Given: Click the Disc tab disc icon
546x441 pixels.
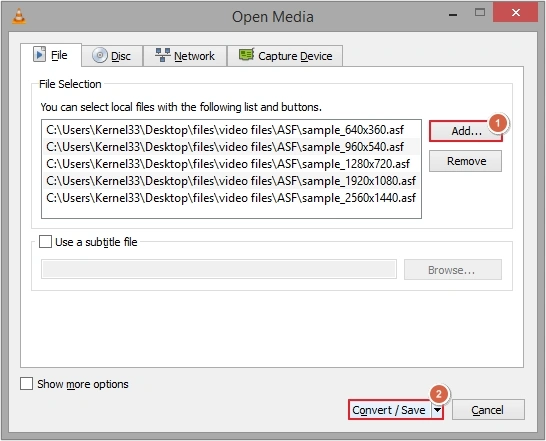Looking at the screenshot, I should pos(100,55).
